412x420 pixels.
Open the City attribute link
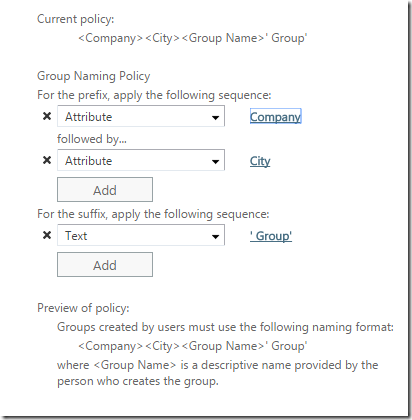pyautogui.click(x=260, y=161)
